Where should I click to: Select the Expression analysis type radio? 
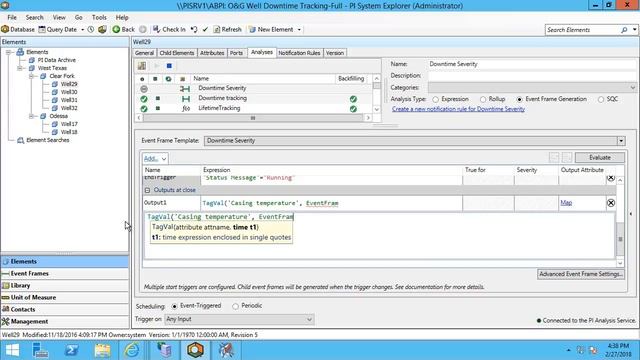[x=436, y=99]
